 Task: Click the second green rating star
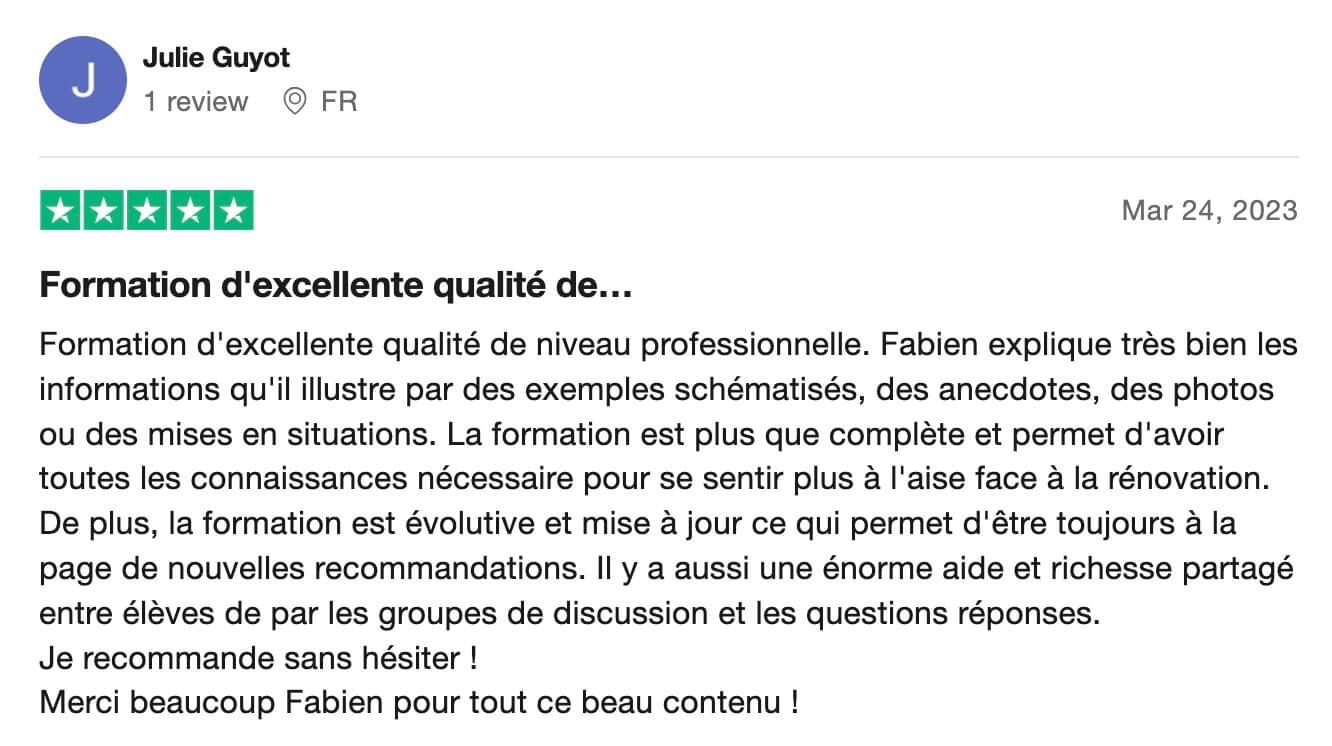coord(104,211)
